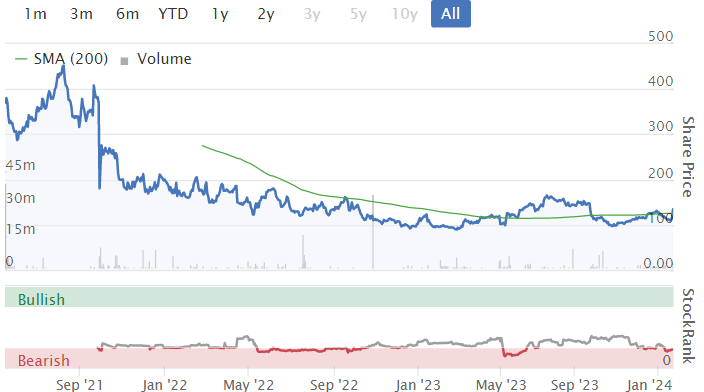
Task: Toggle the Volume legend series
Action: [x=156, y=59]
